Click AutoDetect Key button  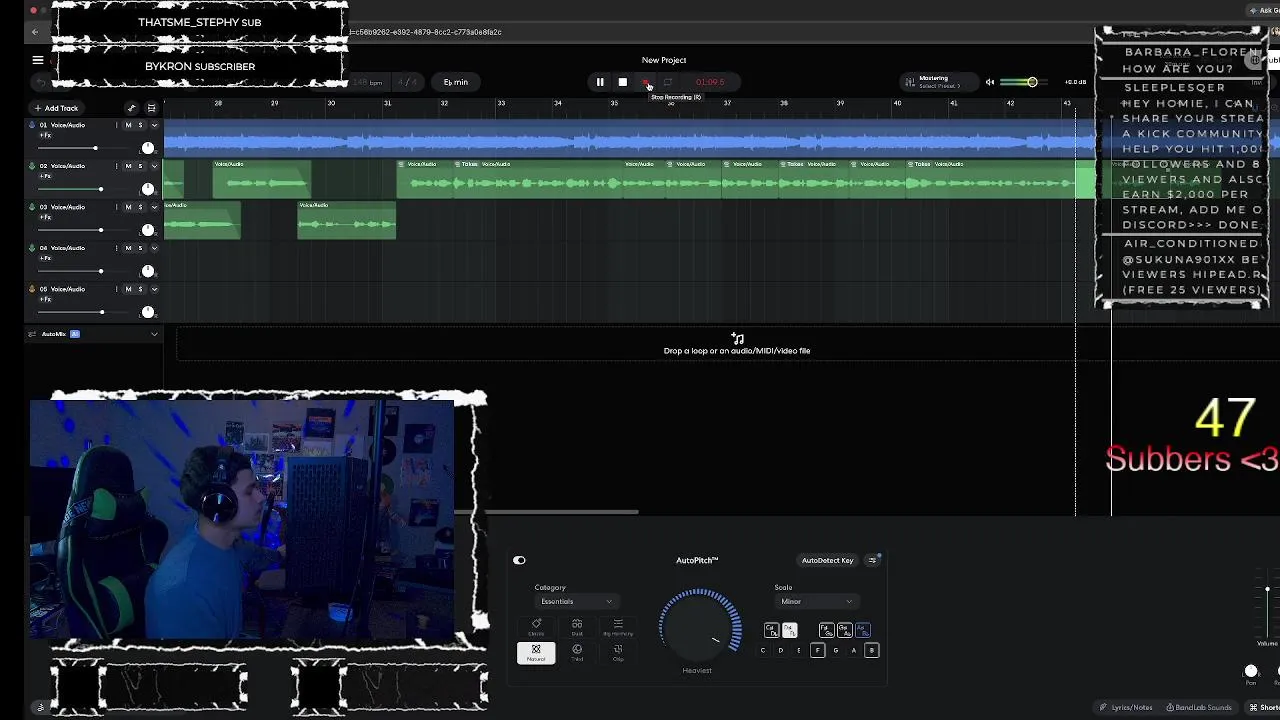point(827,560)
